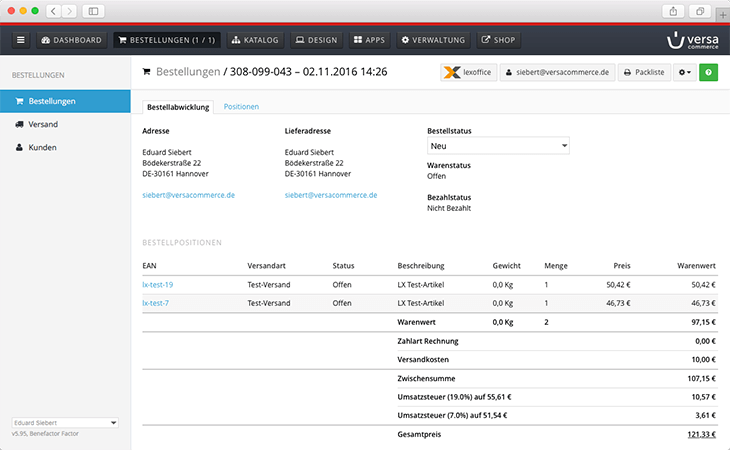Open the Eduard Siebert user selector
Viewport: 730px width, 450px height.
(65, 423)
